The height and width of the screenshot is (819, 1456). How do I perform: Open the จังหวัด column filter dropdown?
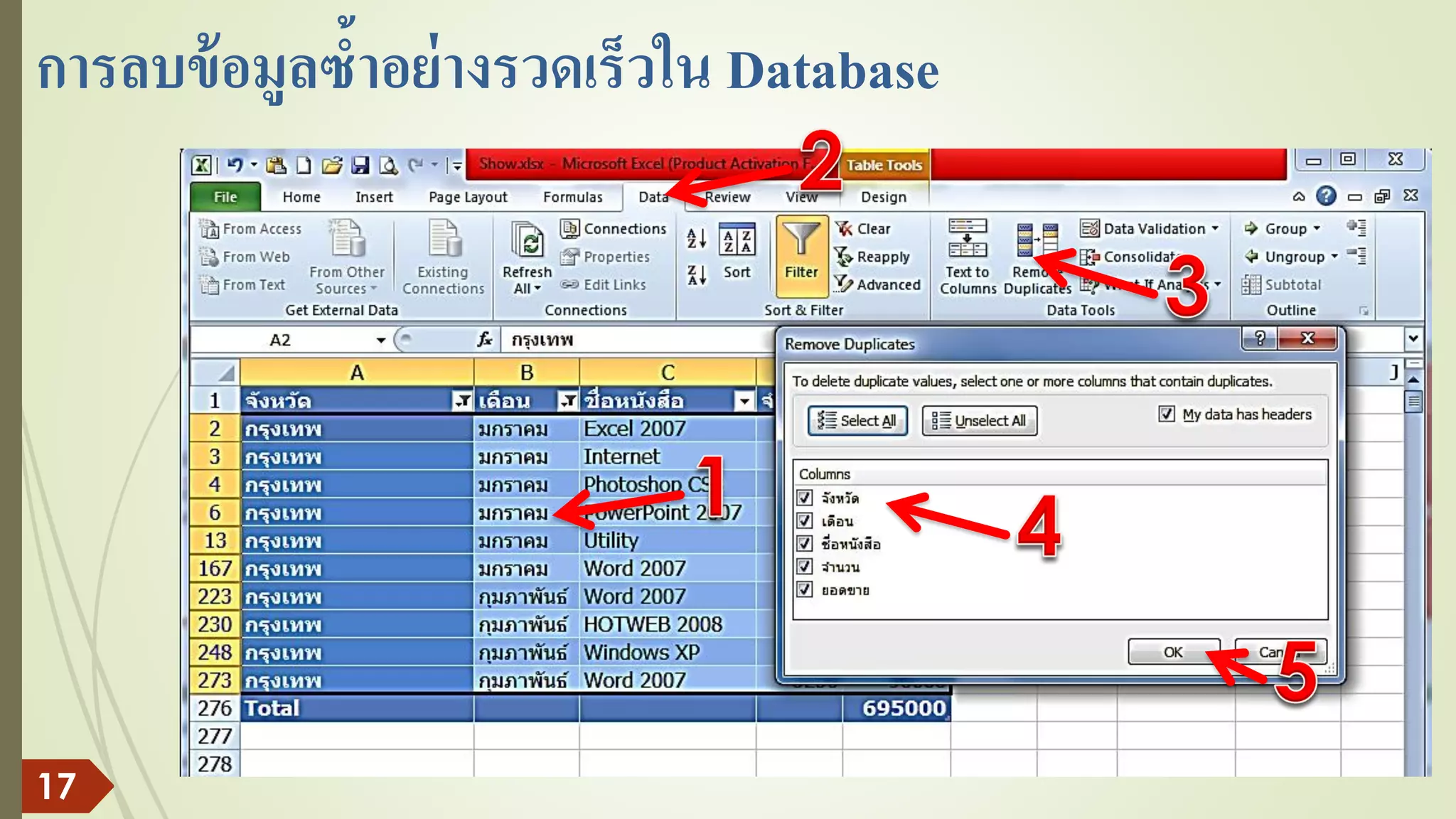pos(462,401)
